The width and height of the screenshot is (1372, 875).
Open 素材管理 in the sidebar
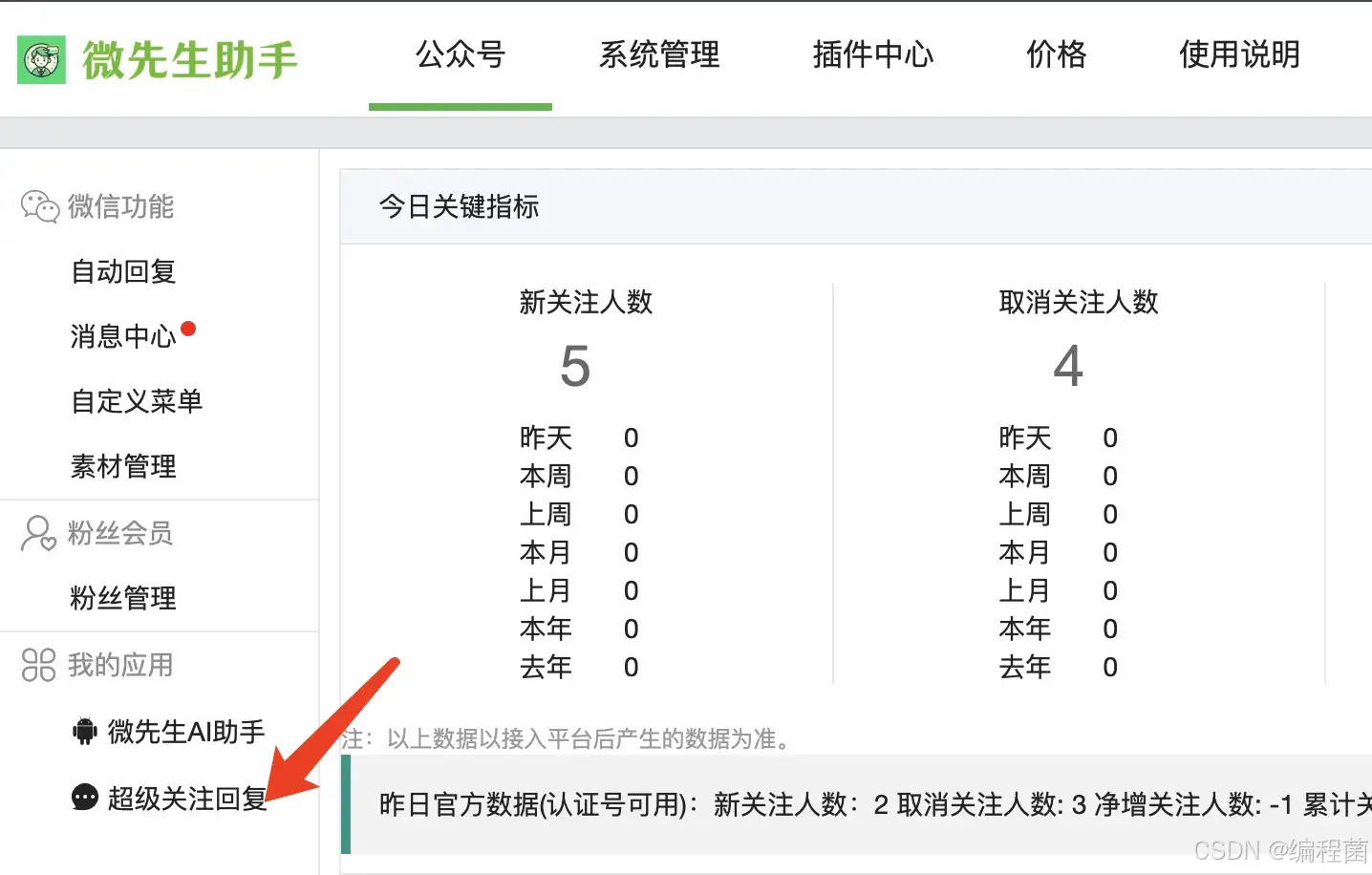[x=124, y=466]
